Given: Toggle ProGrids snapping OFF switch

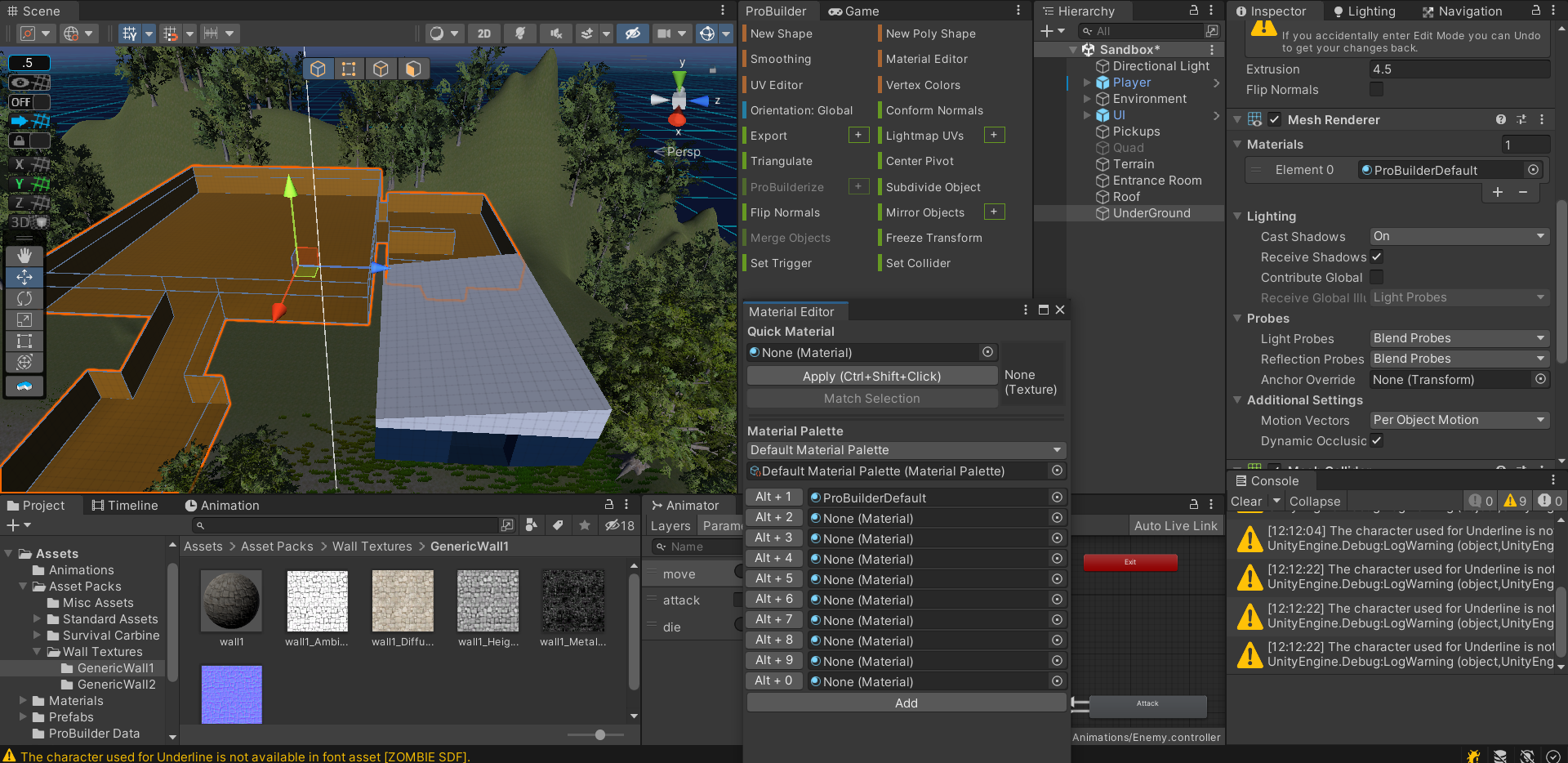Looking at the screenshot, I should [29, 102].
